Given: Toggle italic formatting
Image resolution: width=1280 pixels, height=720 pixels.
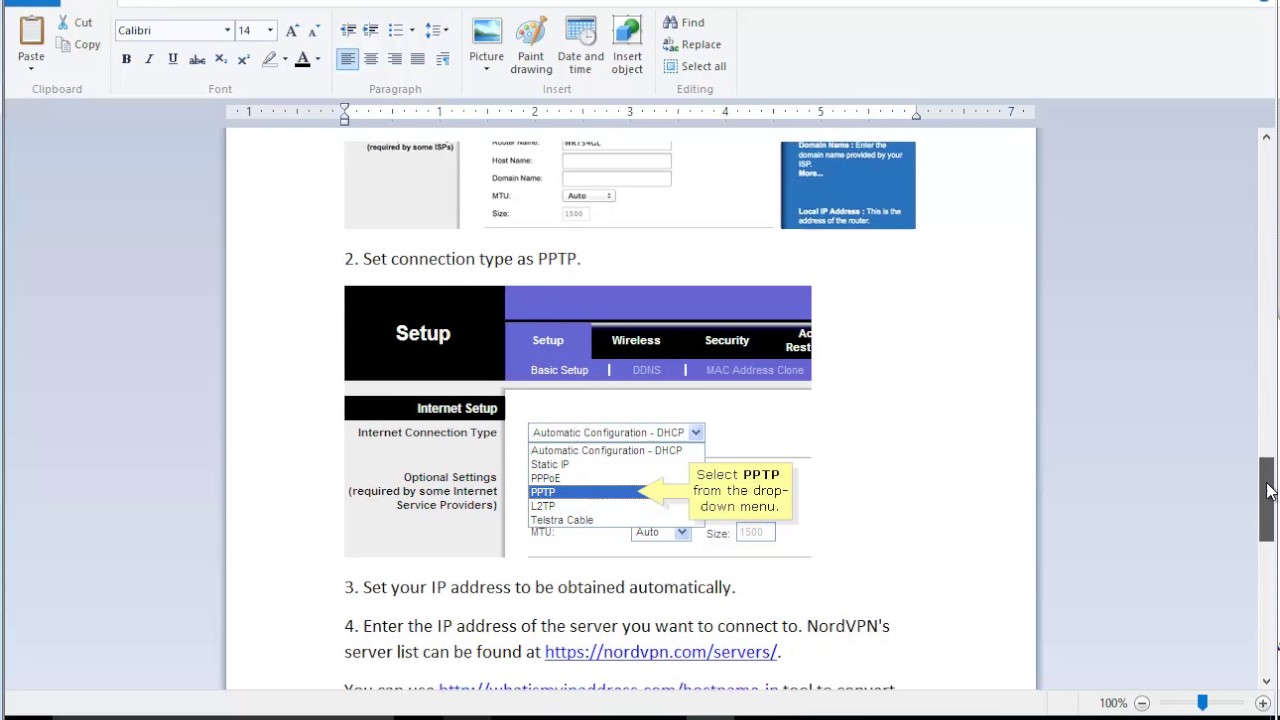Looking at the screenshot, I should pos(149,59).
